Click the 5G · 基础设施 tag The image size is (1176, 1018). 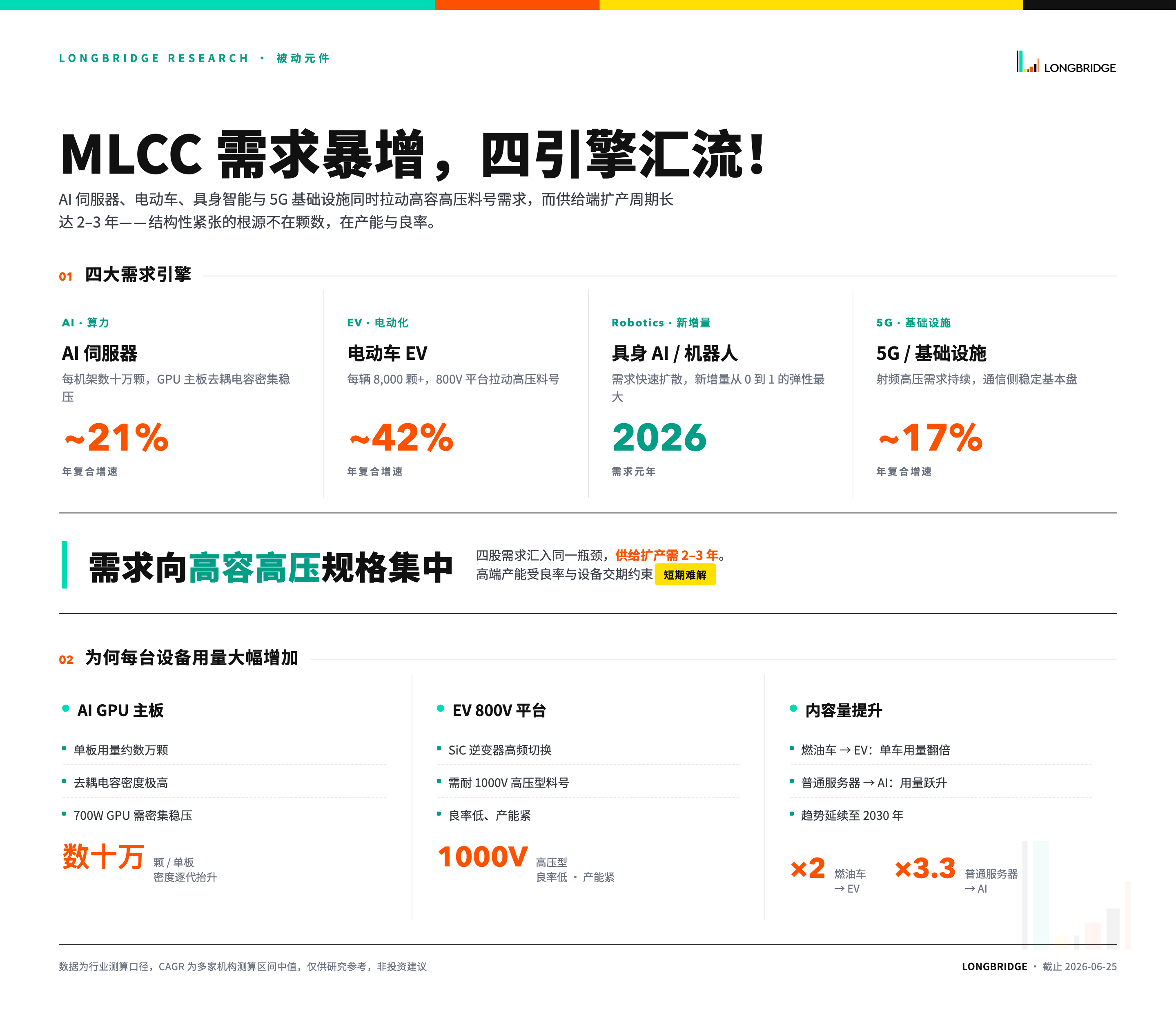coord(914,323)
